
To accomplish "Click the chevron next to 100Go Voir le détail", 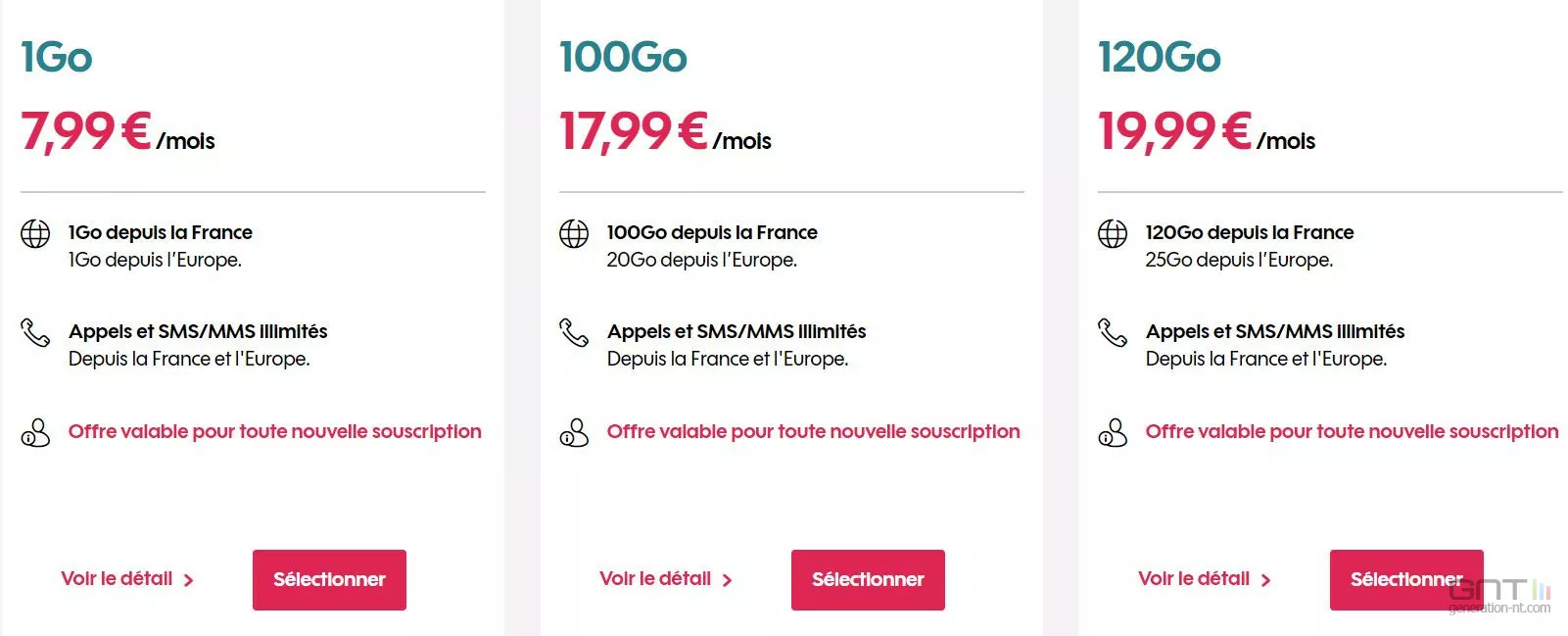I will (x=728, y=580).
